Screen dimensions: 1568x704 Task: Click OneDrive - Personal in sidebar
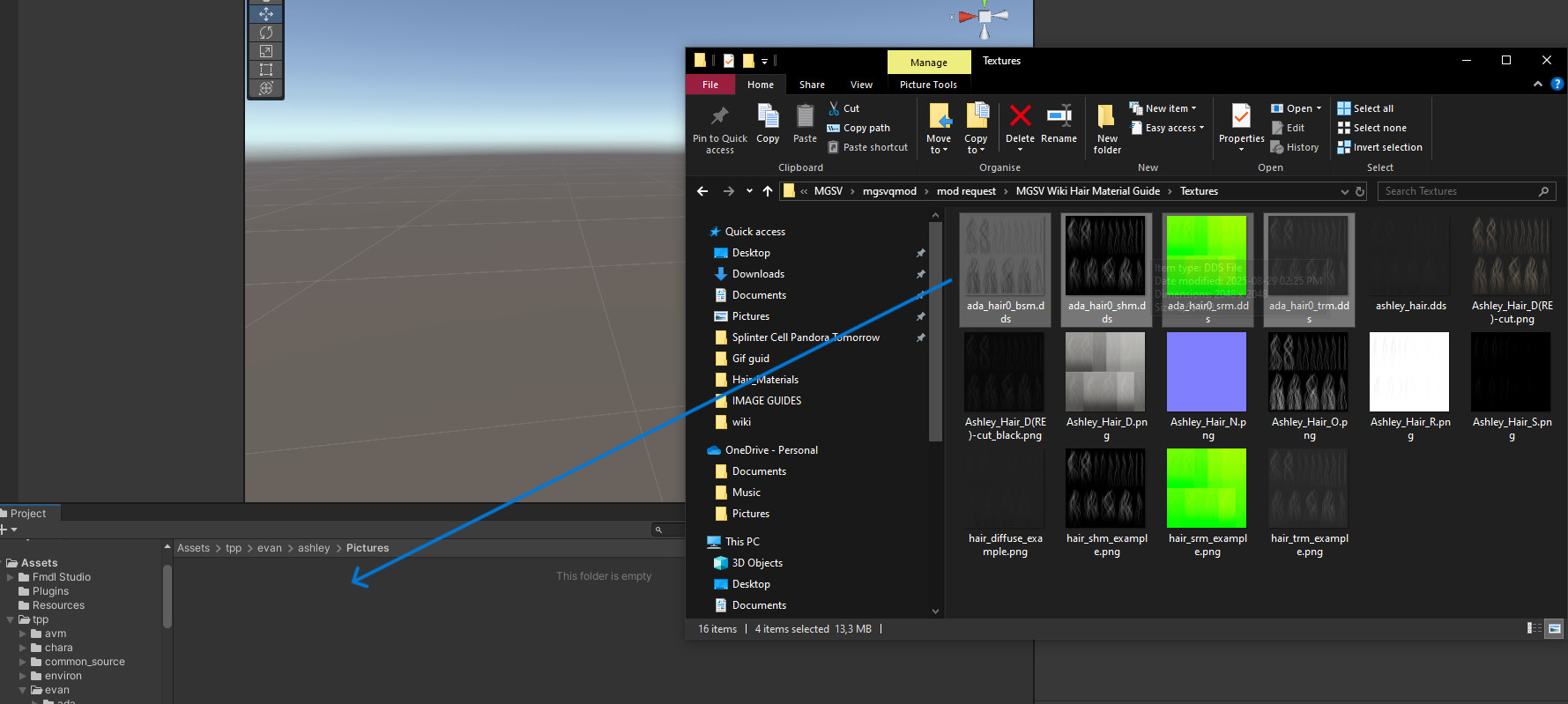coord(771,450)
